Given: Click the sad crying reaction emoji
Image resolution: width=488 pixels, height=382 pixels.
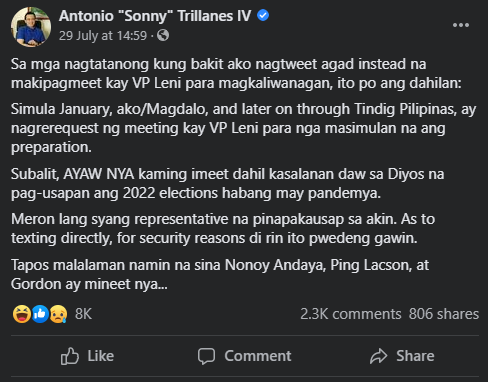Looking at the screenshot, I should 58,314.
